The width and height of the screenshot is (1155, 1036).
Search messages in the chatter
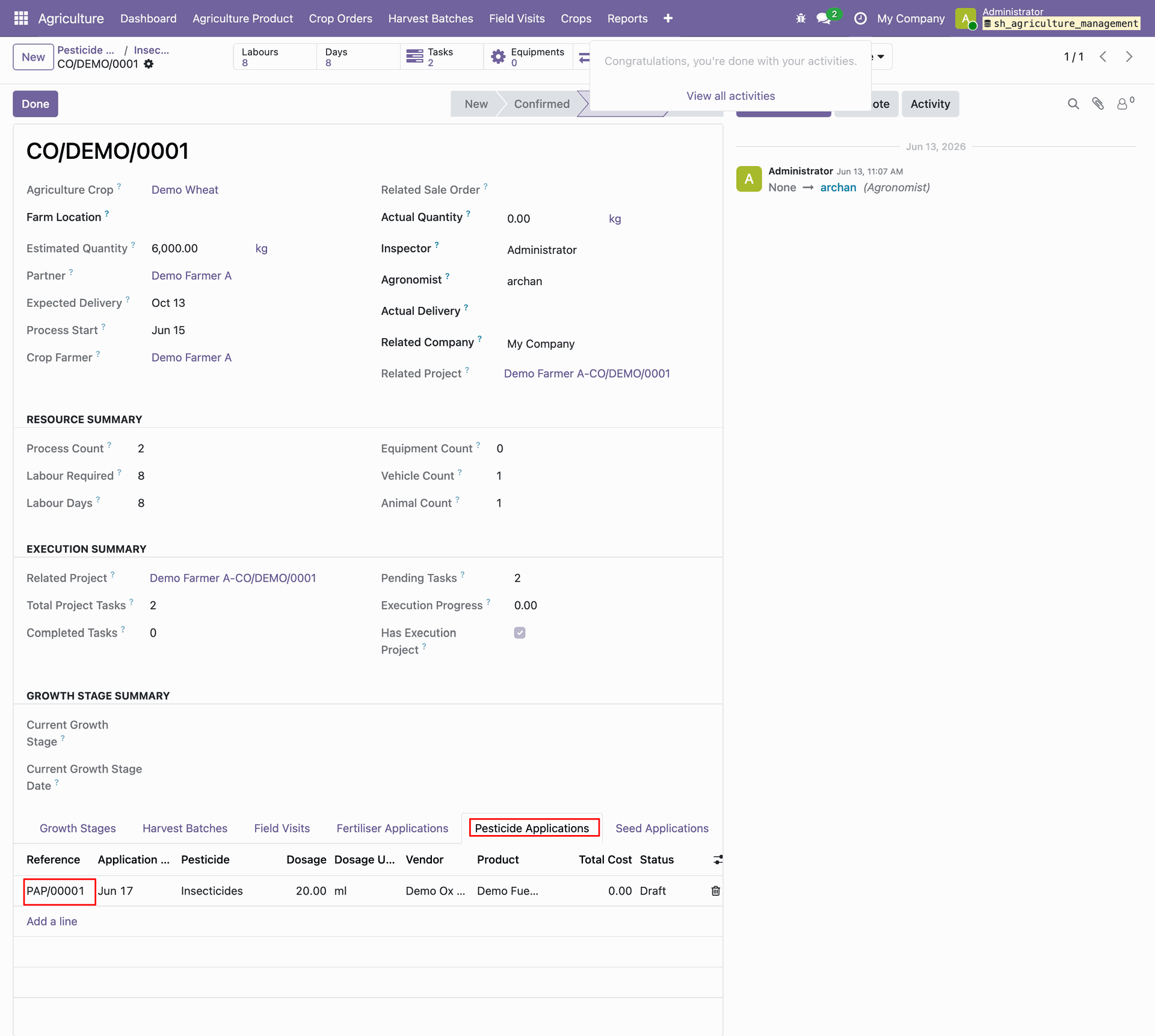click(1073, 103)
